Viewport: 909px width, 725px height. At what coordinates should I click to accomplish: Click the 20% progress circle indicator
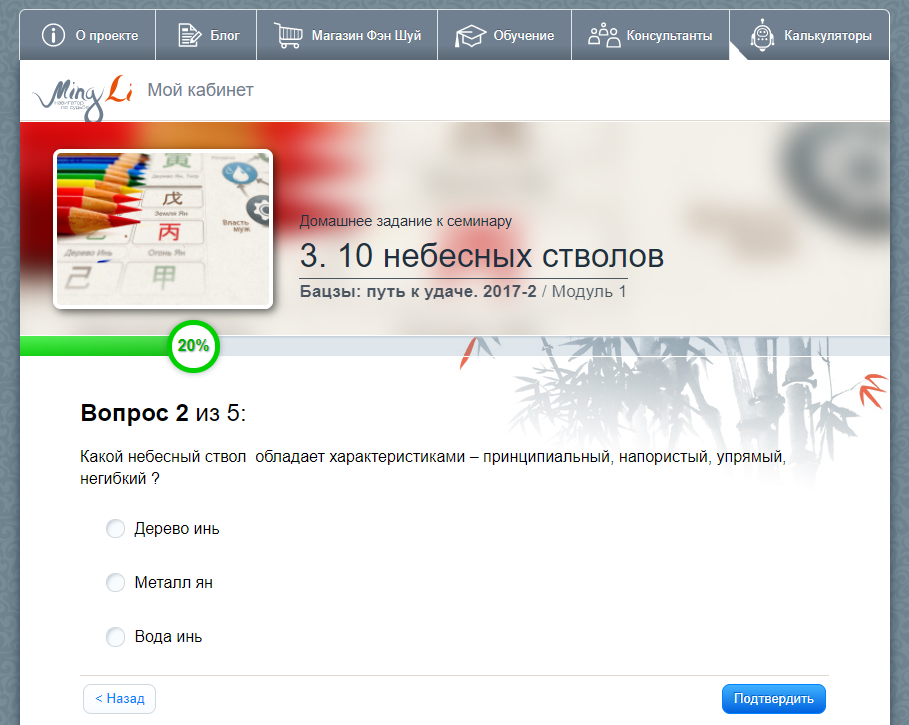[x=193, y=346]
